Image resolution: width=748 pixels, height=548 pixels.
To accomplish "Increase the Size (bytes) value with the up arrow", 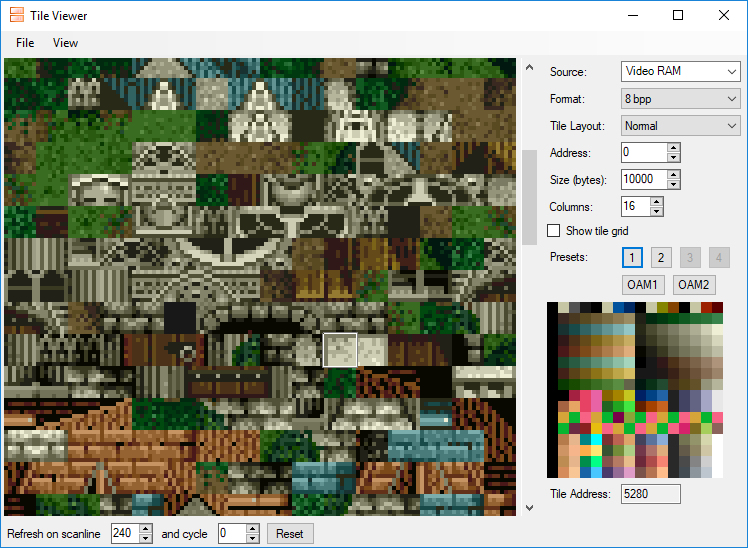I will pos(673,175).
